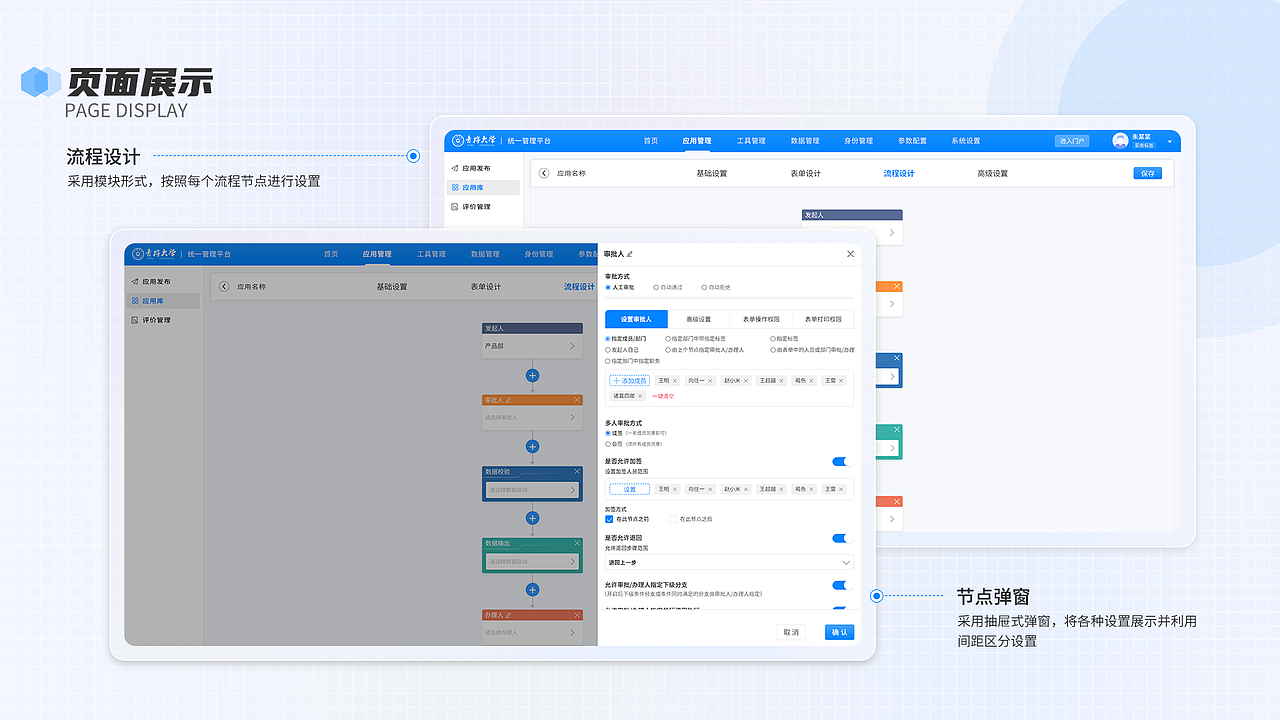Click edit pencil on 办理人 flow node

[x=509, y=614]
